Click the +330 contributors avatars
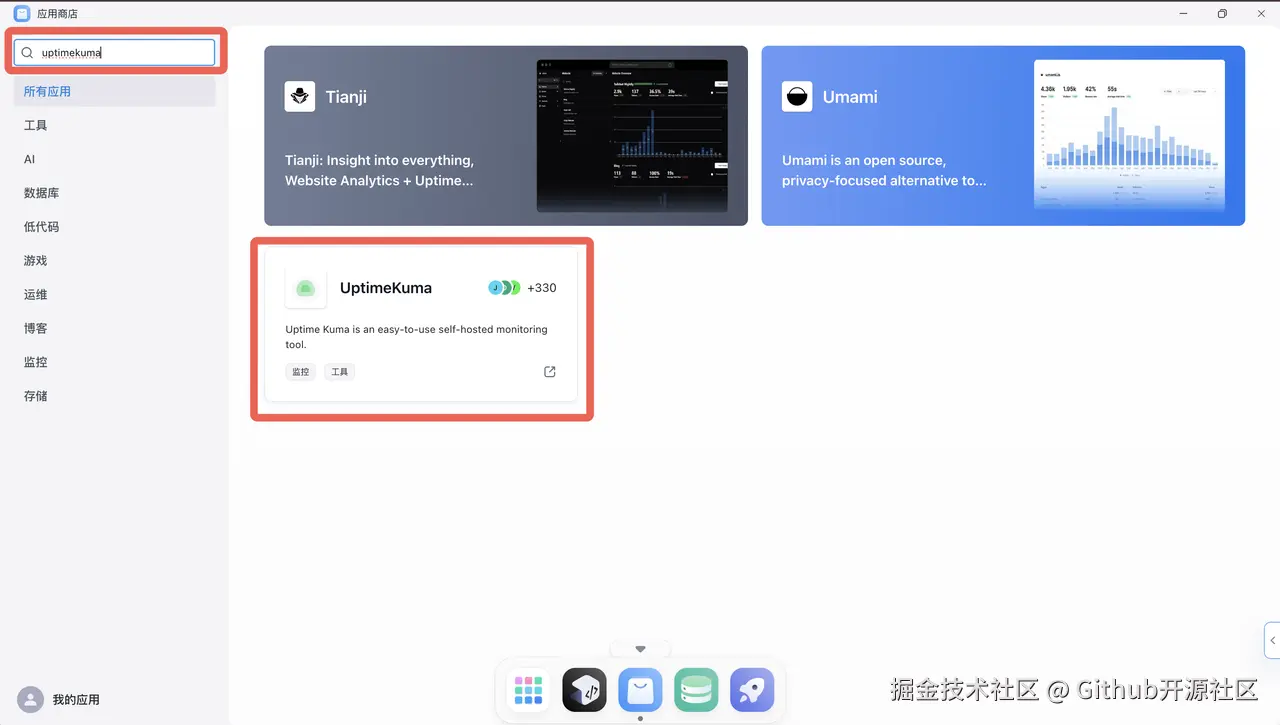 pos(522,288)
